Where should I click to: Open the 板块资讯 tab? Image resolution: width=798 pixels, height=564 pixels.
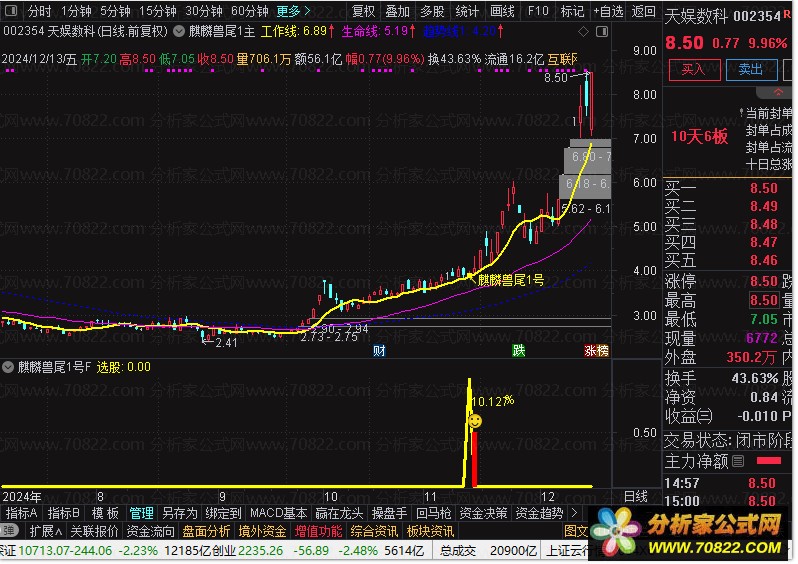pyautogui.click(x=430, y=531)
